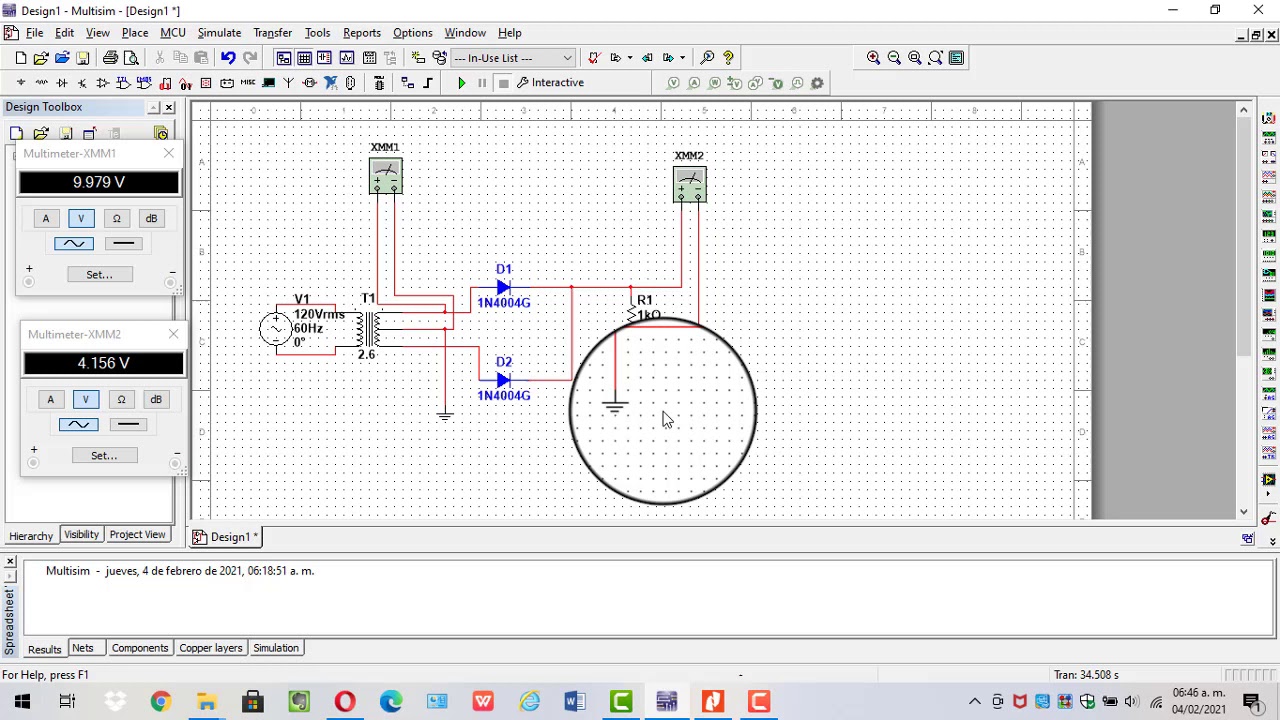Viewport: 1280px width, 720px height.
Task: Create a new design file
Action: click(20, 58)
